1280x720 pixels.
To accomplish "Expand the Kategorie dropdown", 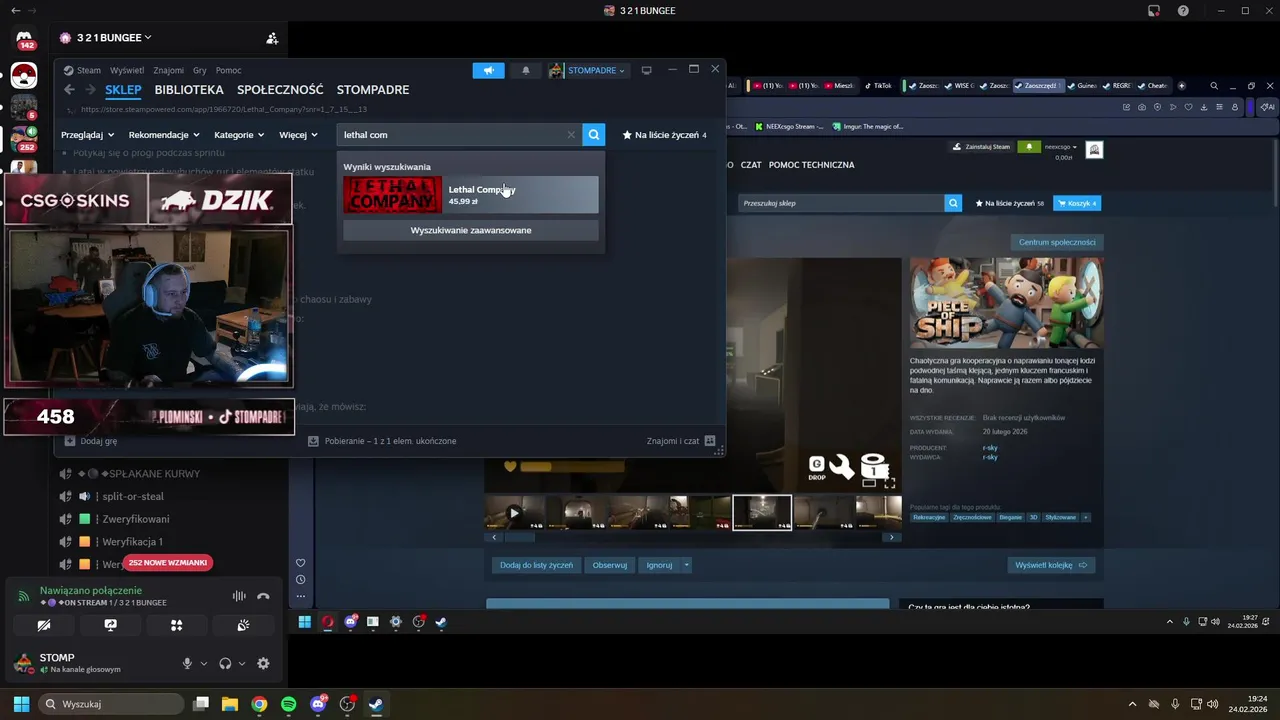I will (x=239, y=135).
